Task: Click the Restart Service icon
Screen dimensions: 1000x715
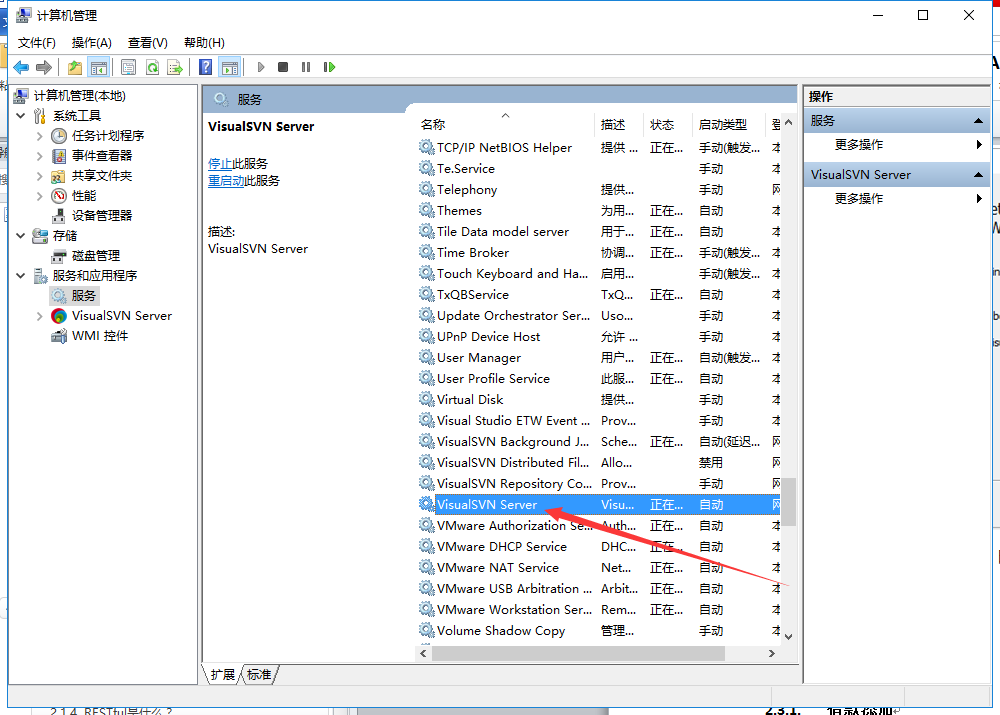Action: pos(329,67)
